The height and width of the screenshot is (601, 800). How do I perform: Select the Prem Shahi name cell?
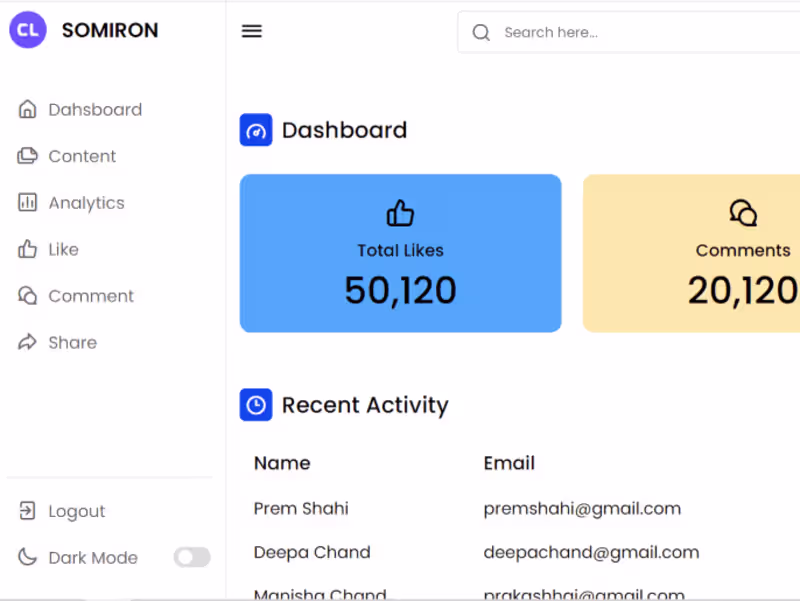(301, 508)
